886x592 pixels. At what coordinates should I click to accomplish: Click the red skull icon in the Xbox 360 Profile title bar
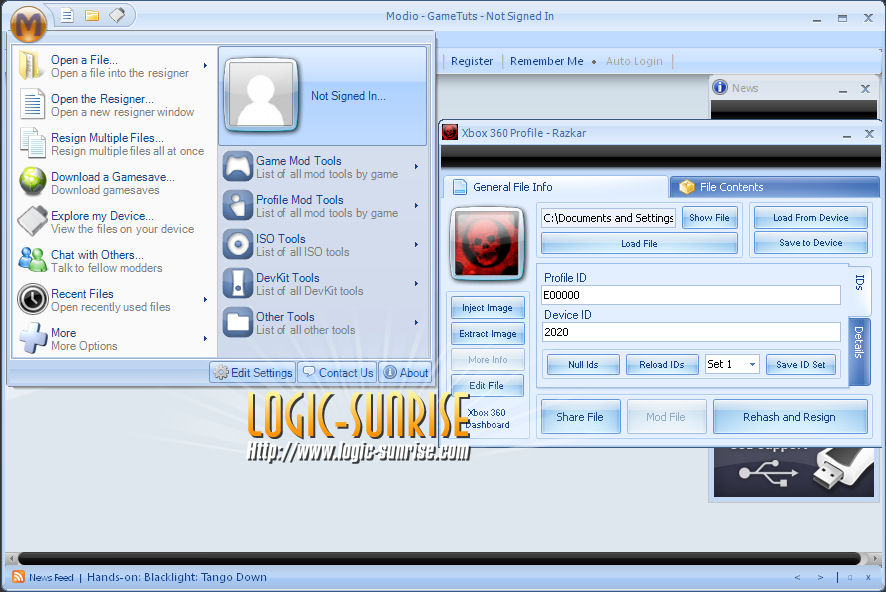tap(450, 133)
